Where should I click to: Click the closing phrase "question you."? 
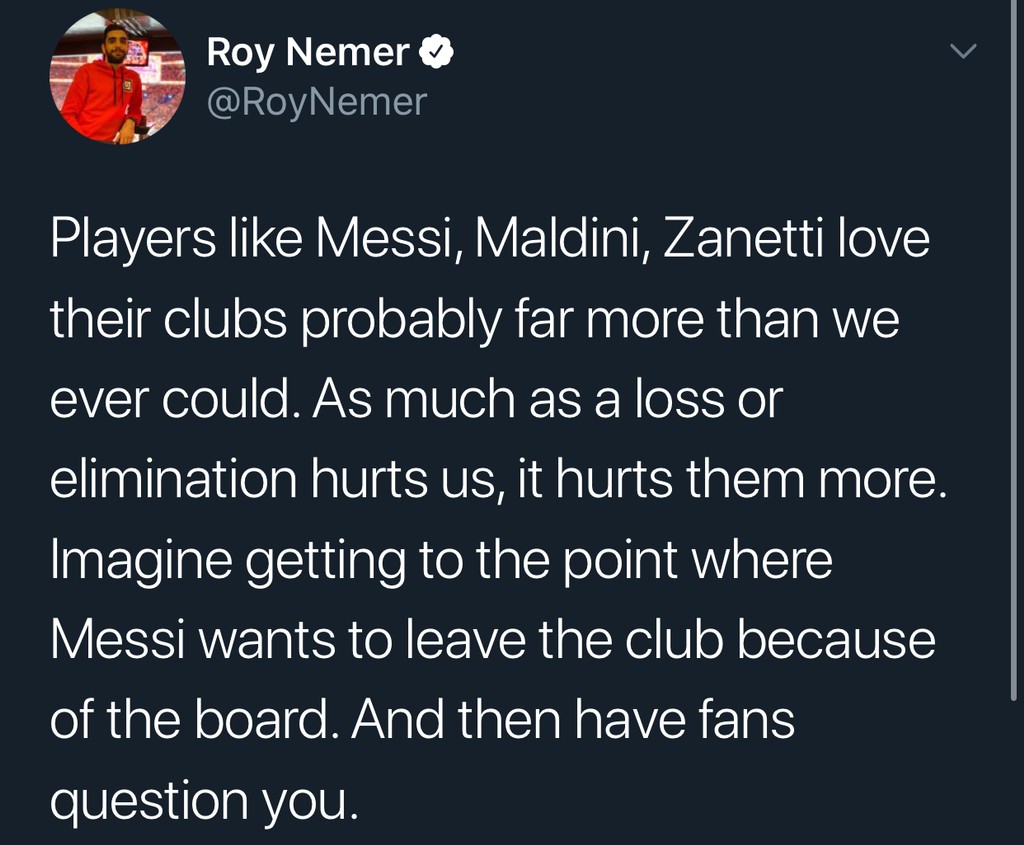point(204,801)
